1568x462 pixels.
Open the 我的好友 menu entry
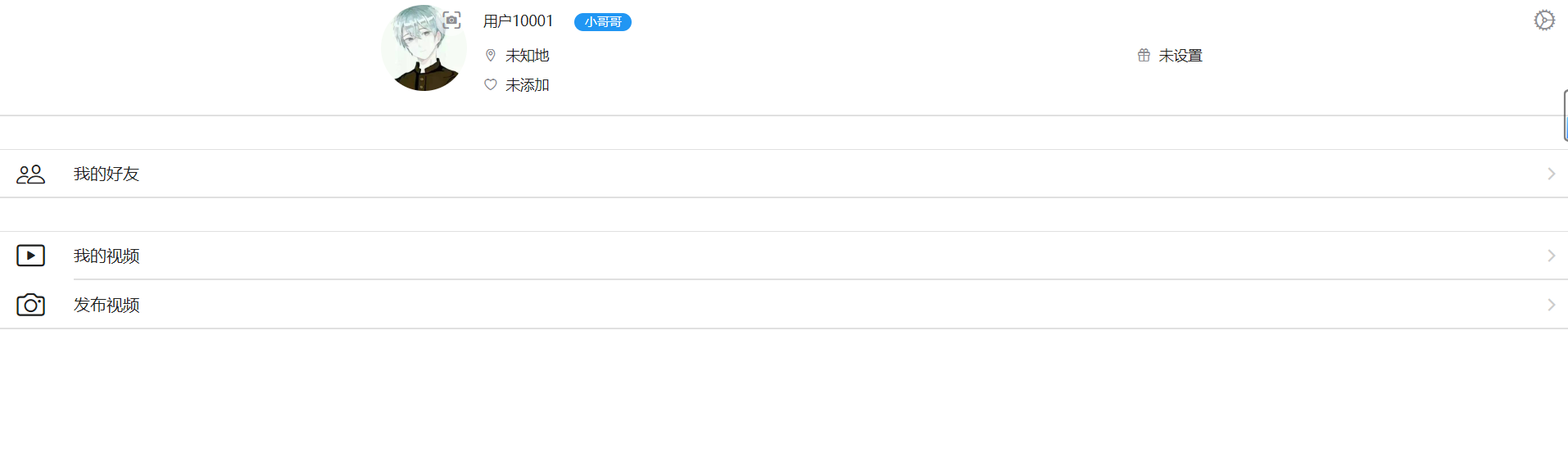[x=106, y=174]
